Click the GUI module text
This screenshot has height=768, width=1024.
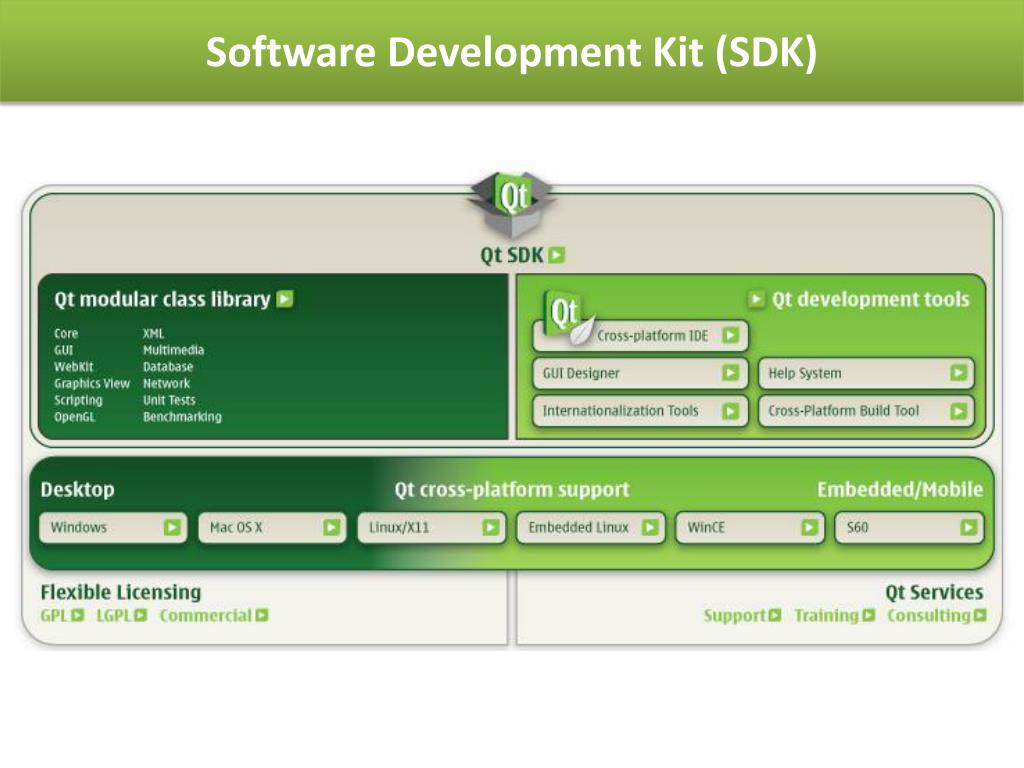click(x=63, y=350)
